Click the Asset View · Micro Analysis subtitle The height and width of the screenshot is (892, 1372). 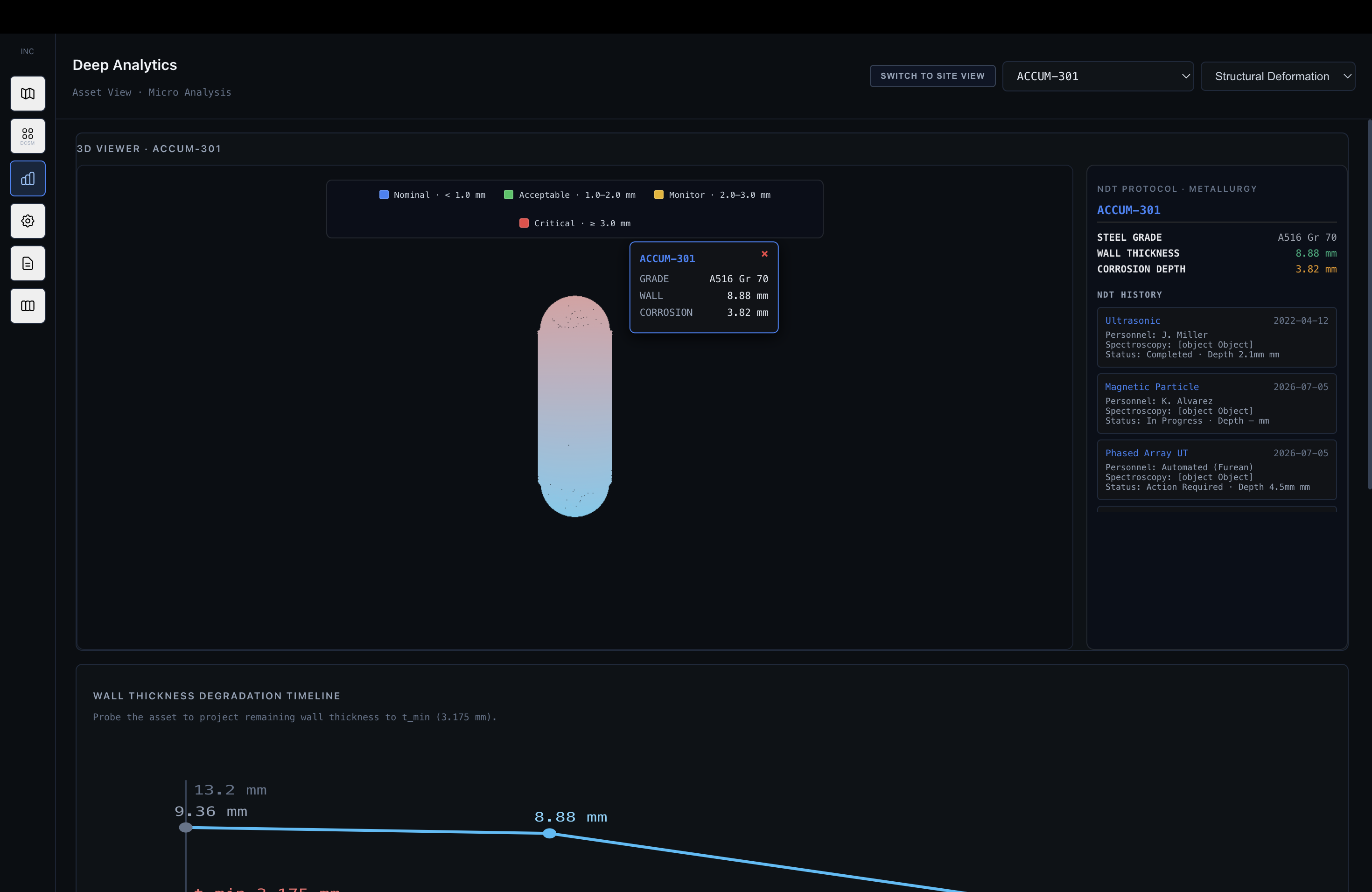152,92
